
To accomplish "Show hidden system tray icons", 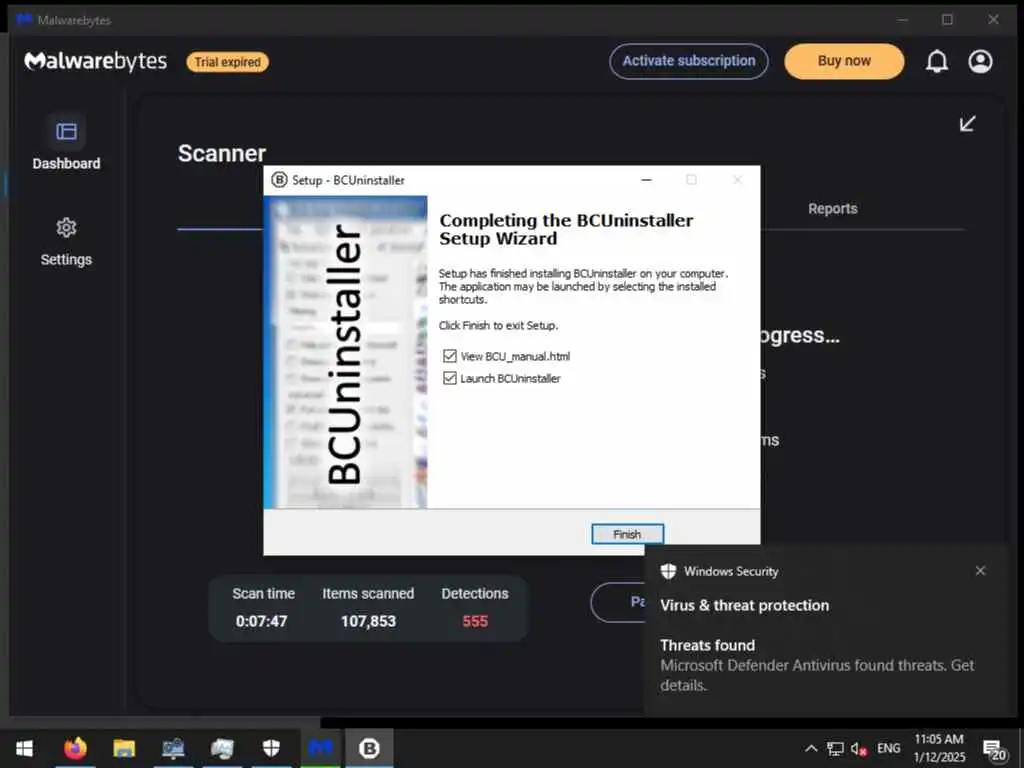I will coord(810,748).
